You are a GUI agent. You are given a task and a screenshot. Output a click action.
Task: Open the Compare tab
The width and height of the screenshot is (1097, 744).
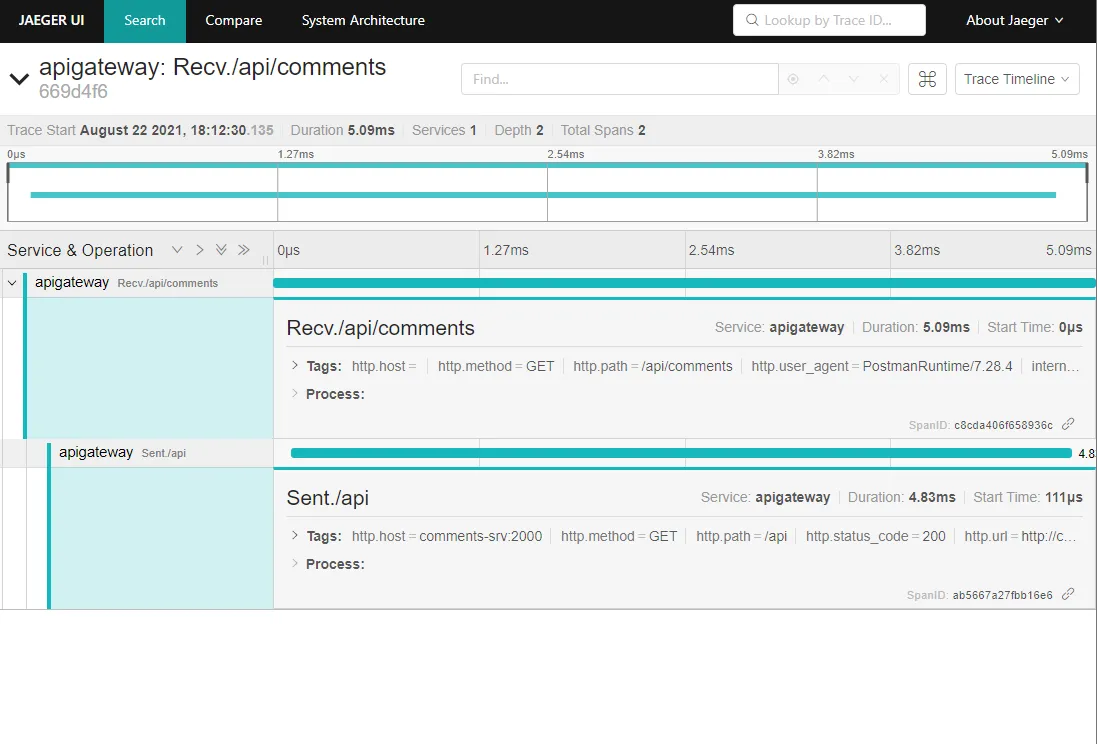pyautogui.click(x=234, y=21)
